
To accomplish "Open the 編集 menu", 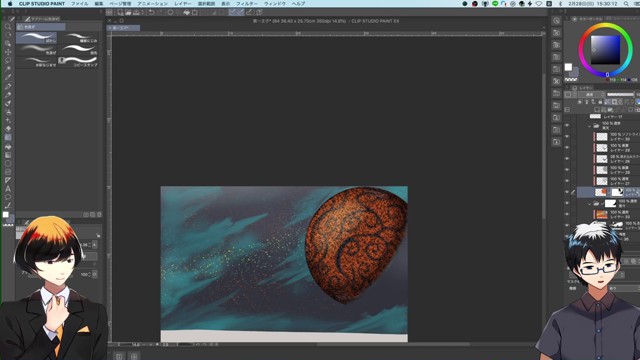I will point(99,3).
